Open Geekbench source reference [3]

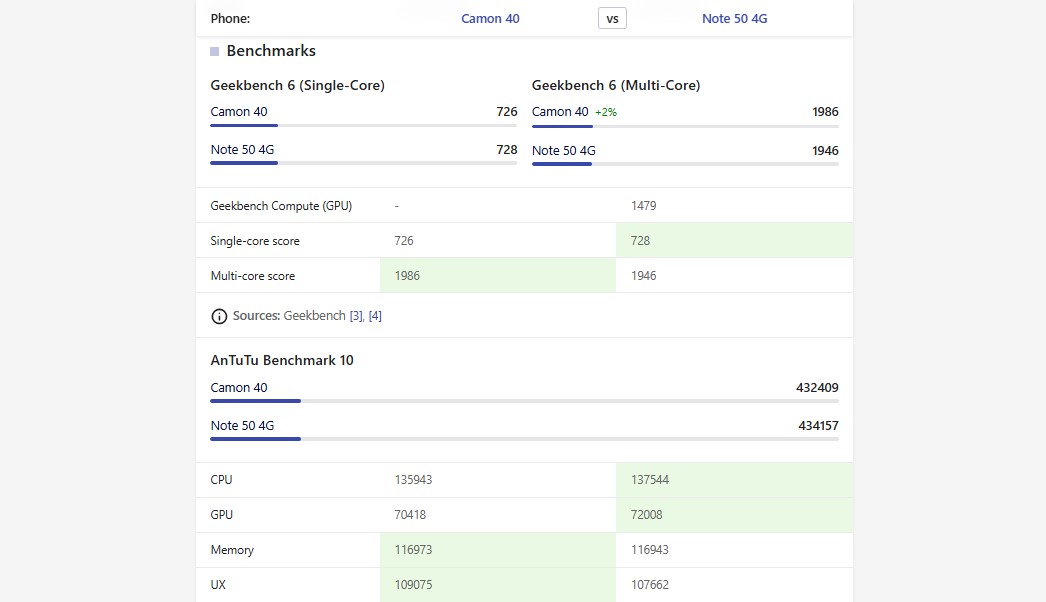click(356, 316)
